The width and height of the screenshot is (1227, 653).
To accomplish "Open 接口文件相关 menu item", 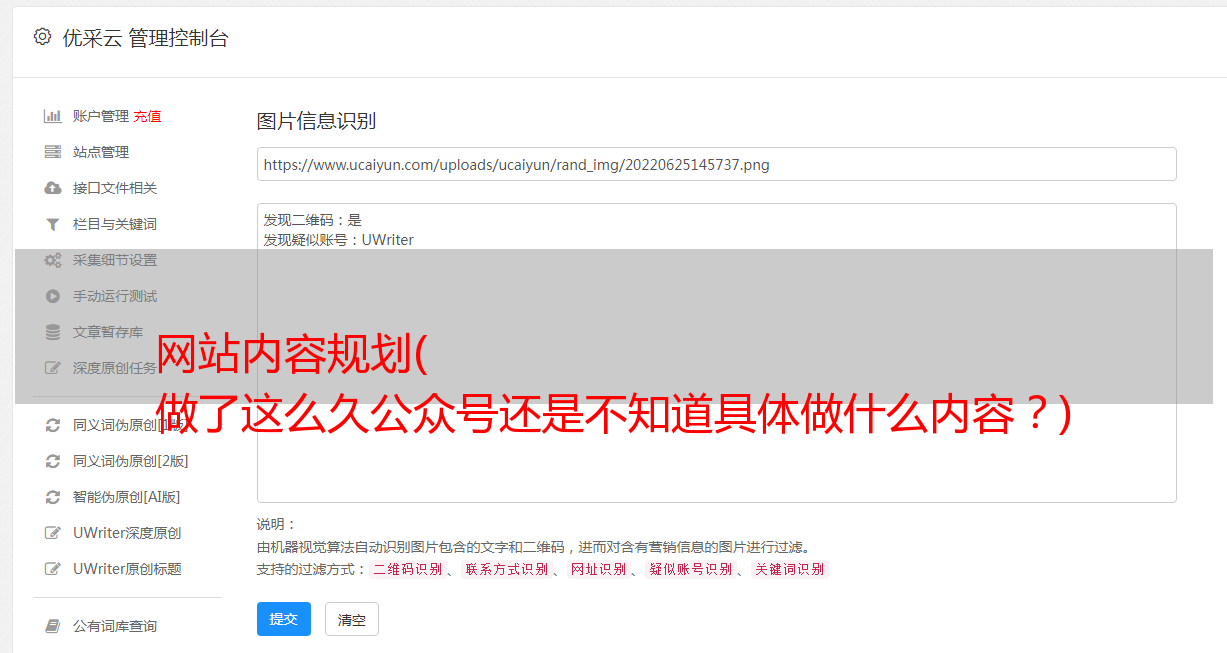I will pyautogui.click(x=115, y=188).
